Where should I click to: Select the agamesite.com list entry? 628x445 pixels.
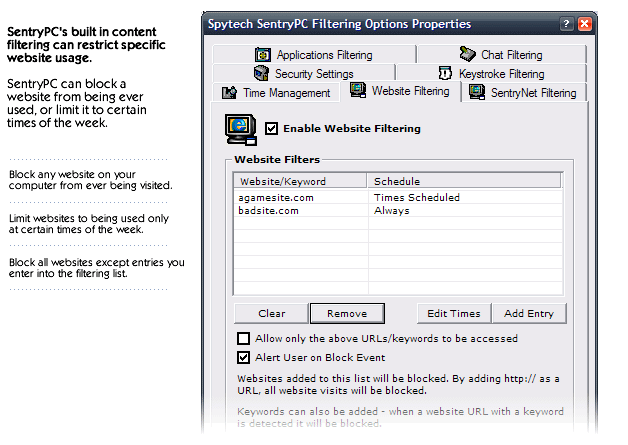398,197
